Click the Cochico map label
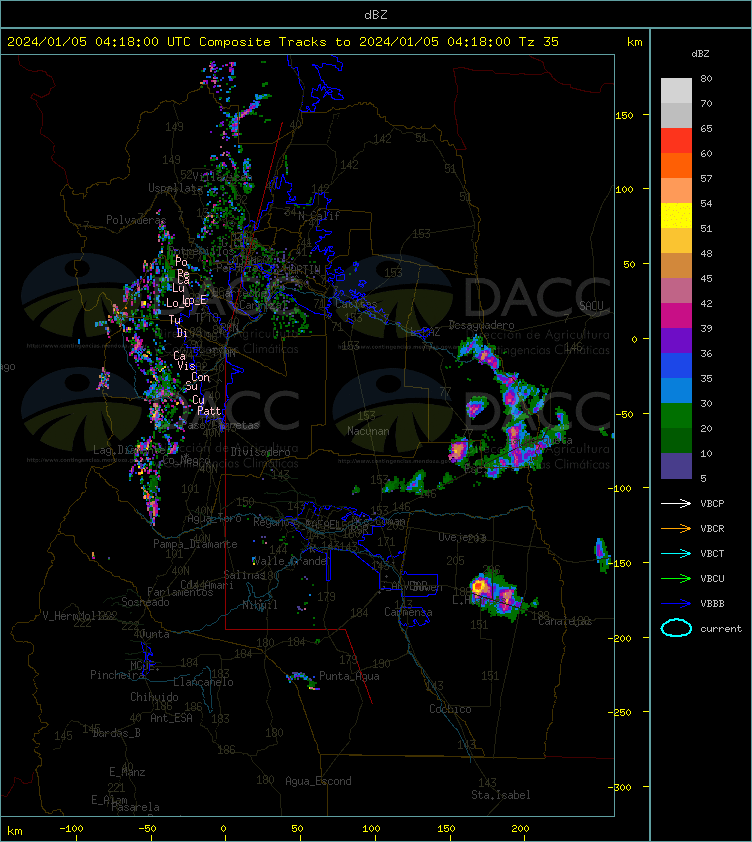The image size is (752, 842). pos(450,709)
